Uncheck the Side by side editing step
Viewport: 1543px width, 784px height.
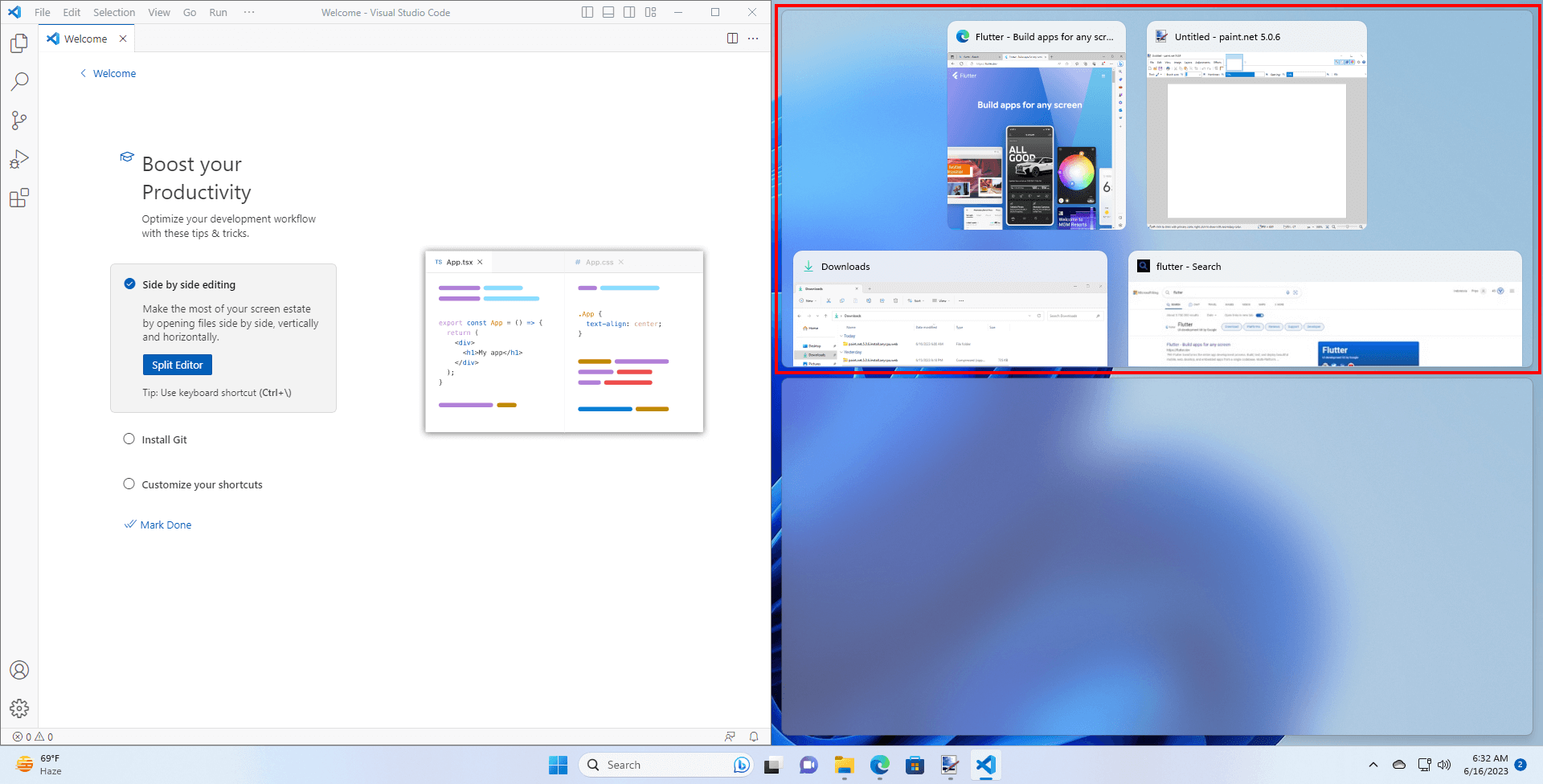[x=129, y=284]
